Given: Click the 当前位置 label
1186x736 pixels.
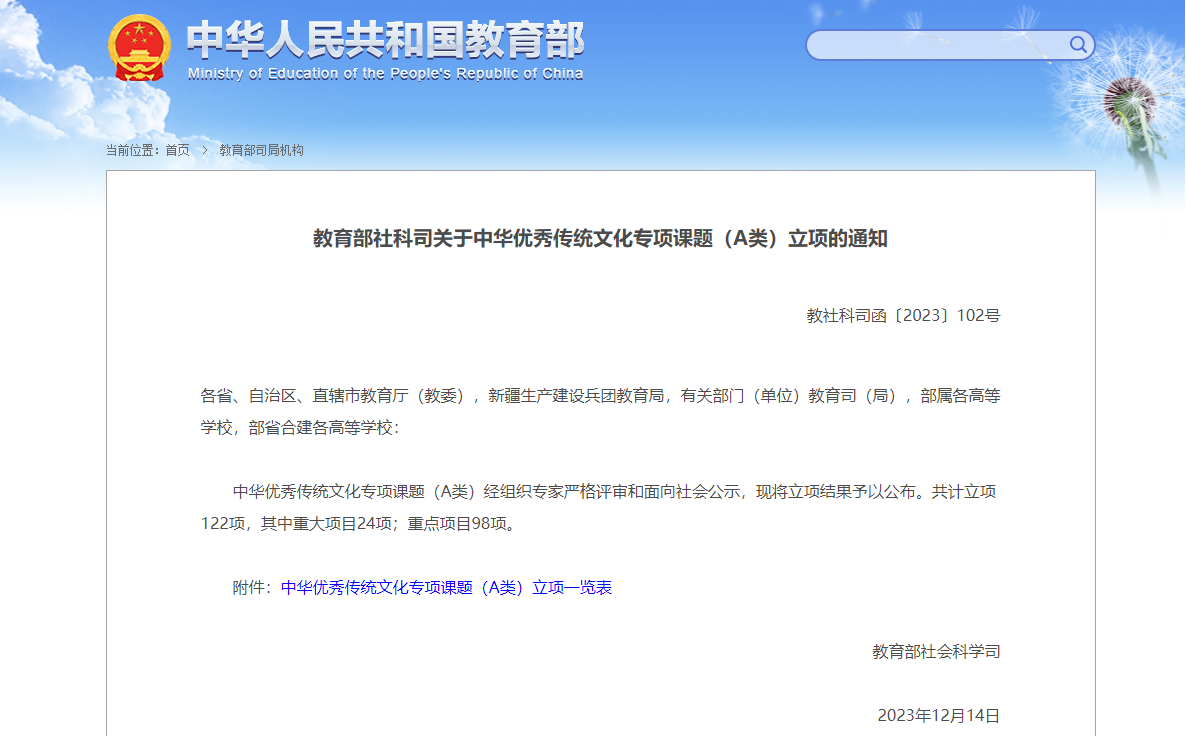Looking at the screenshot, I should [x=134, y=150].
